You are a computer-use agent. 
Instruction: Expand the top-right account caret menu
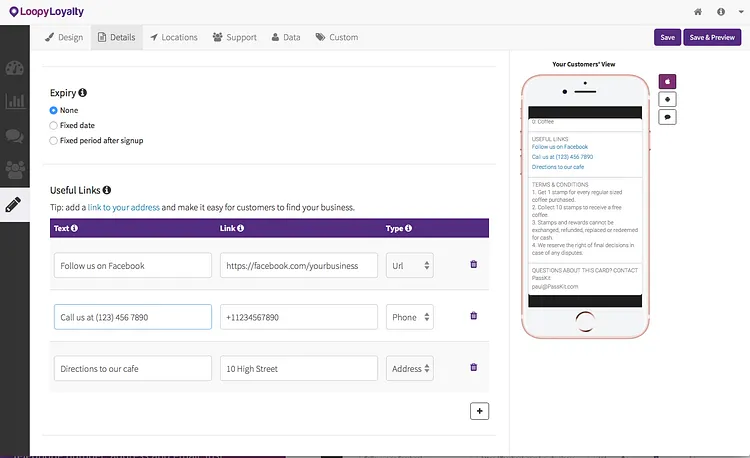pos(741,12)
